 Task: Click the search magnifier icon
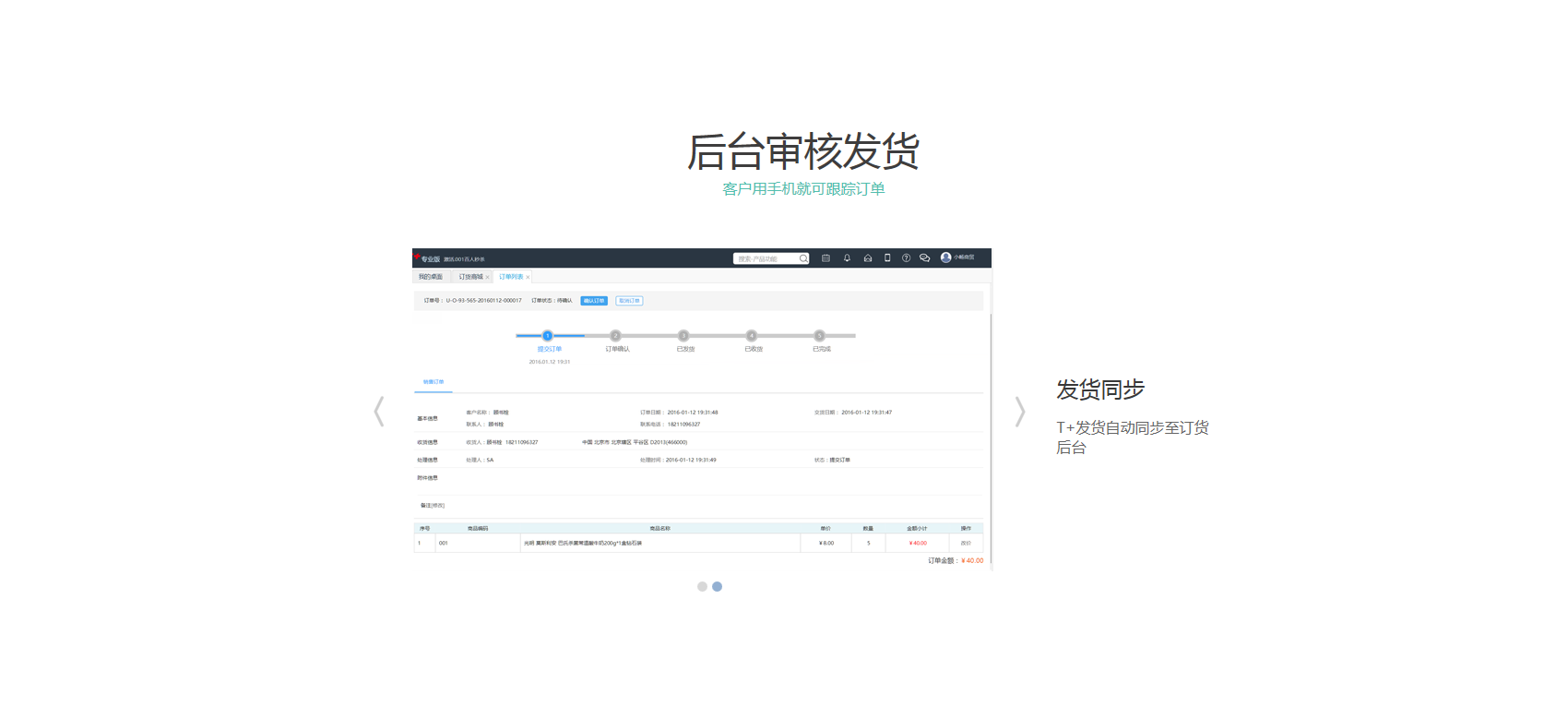[x=803, y=258]
